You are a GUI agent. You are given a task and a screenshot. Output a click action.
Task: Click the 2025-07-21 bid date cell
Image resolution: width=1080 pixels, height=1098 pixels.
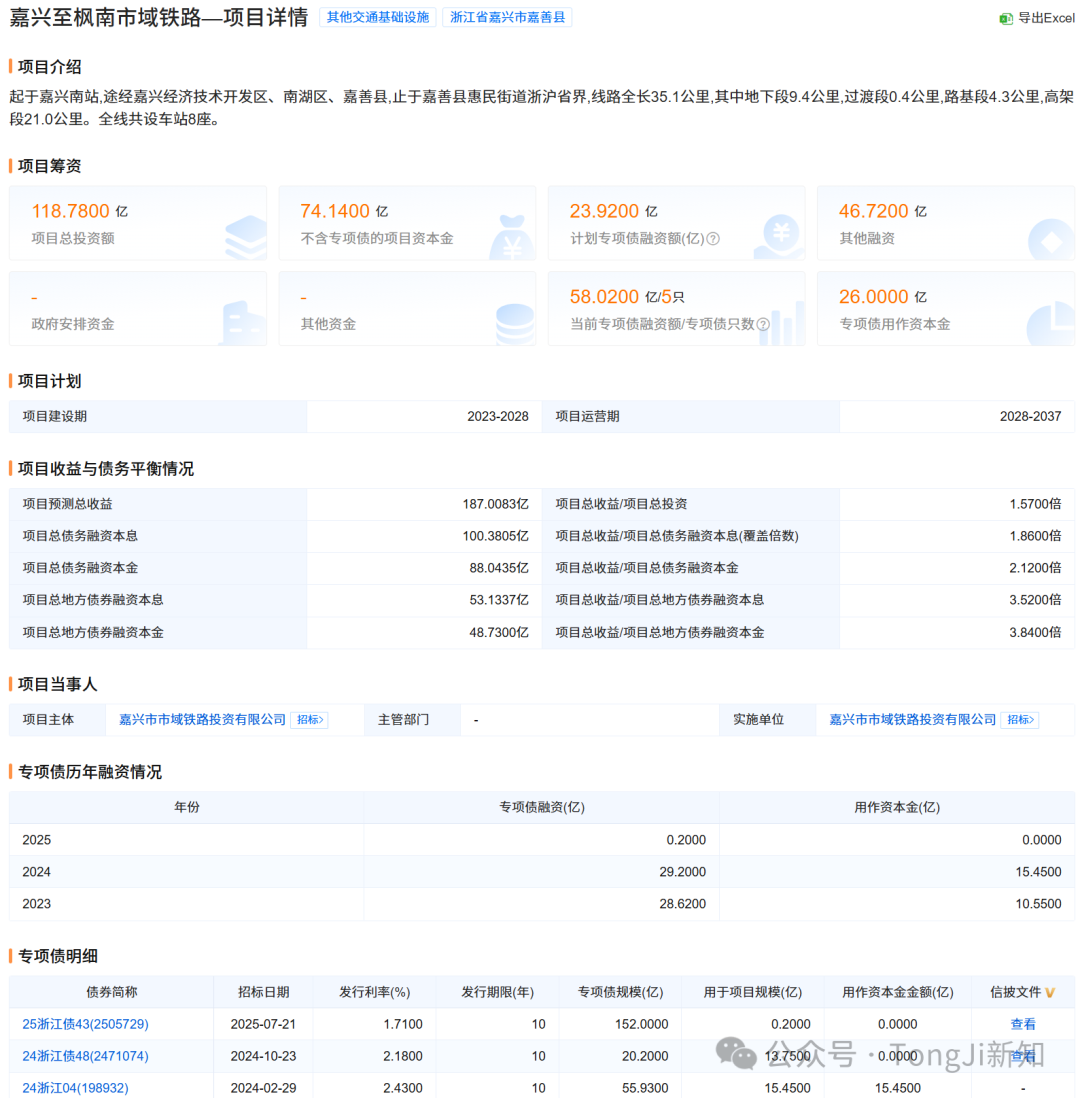pyautogui.click(x=263, y=1024)
